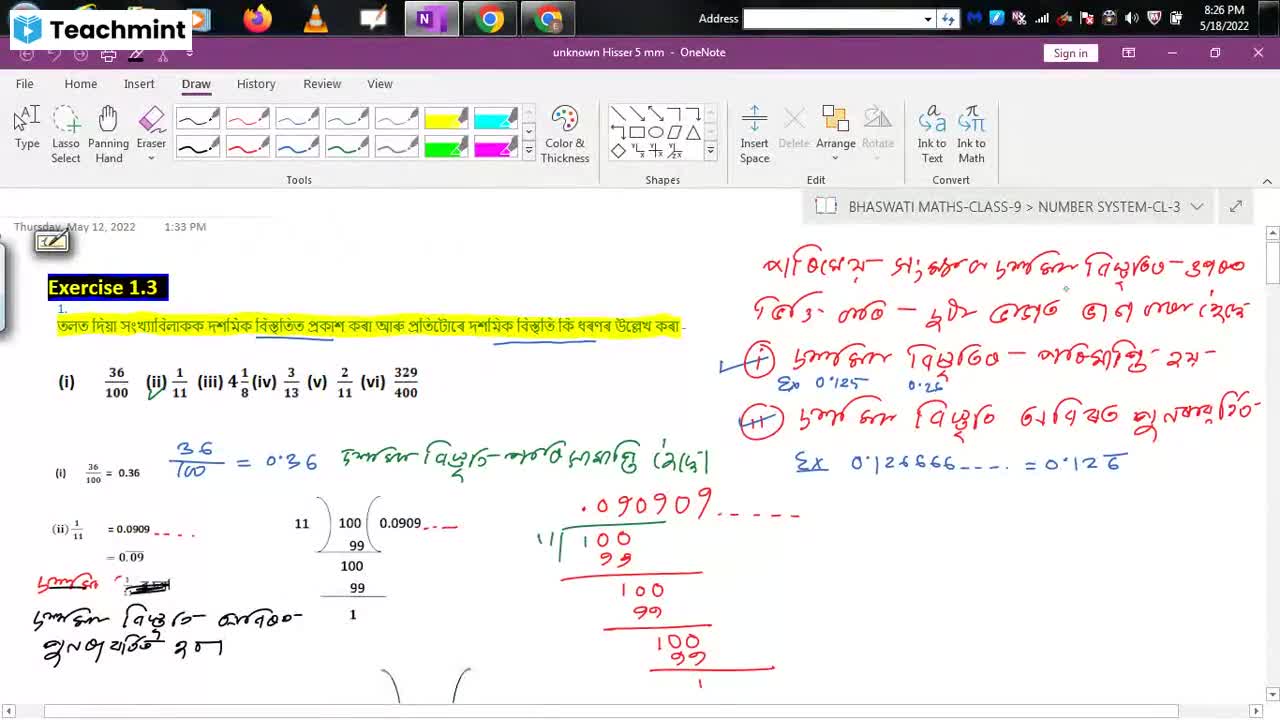Launch VLC from the taskbar
1280x720 pixels.
point(315,18)
